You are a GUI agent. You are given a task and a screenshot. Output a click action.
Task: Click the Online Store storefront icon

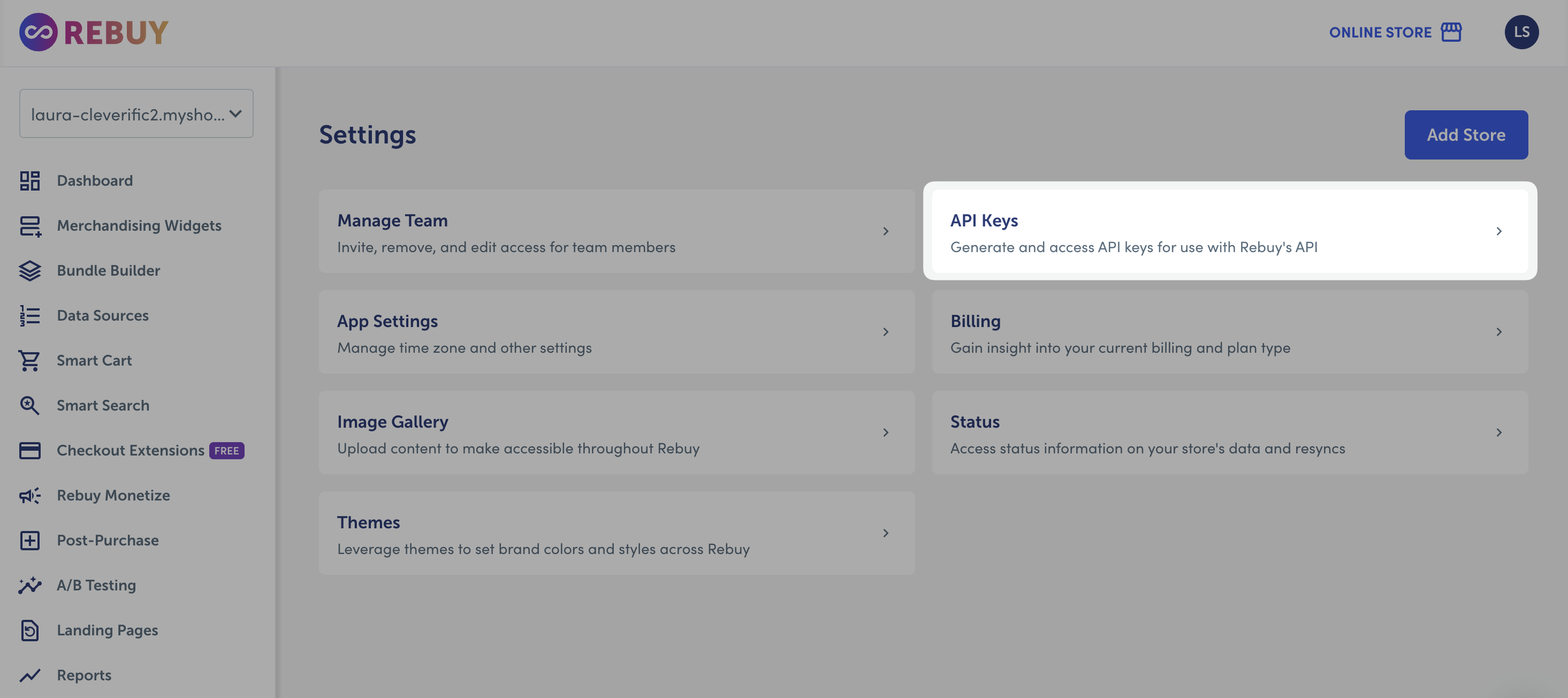[1451, 32]
